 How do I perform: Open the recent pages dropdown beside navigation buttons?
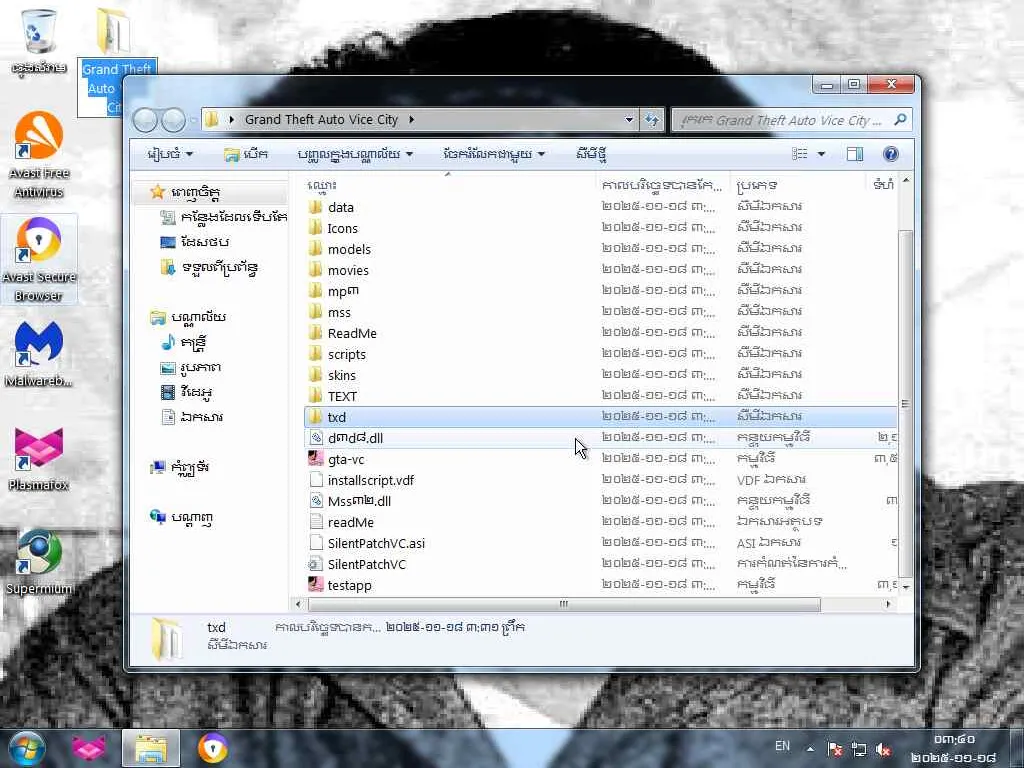point(193,120)
